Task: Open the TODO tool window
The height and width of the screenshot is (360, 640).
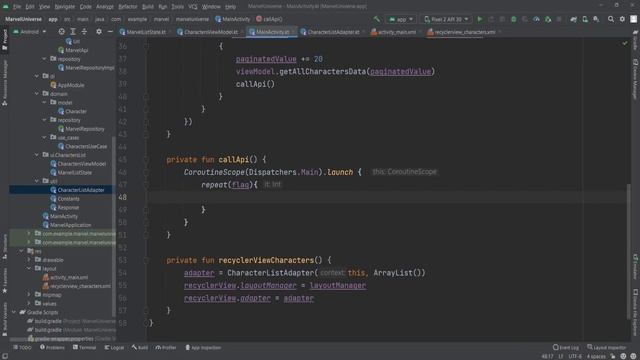Action: coord(22,348)
